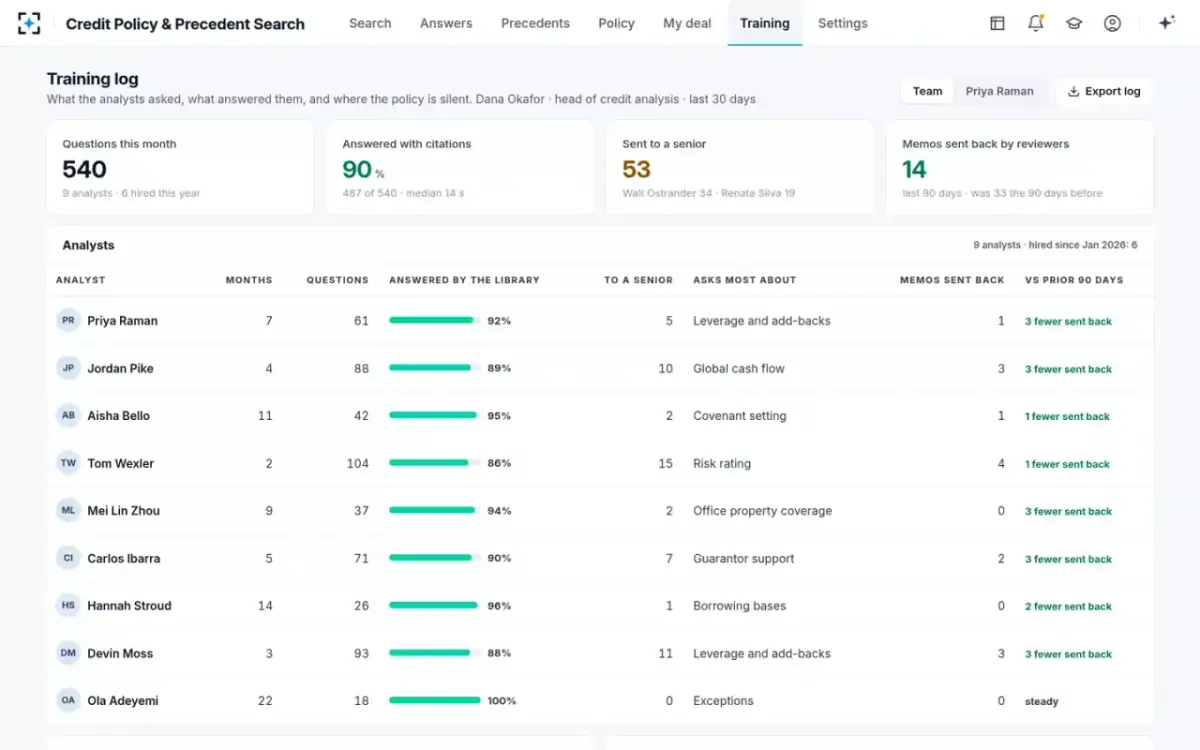This screenshot has height=750, width=1200.
Task: Click the Training log heading
Action: point(93,79)
